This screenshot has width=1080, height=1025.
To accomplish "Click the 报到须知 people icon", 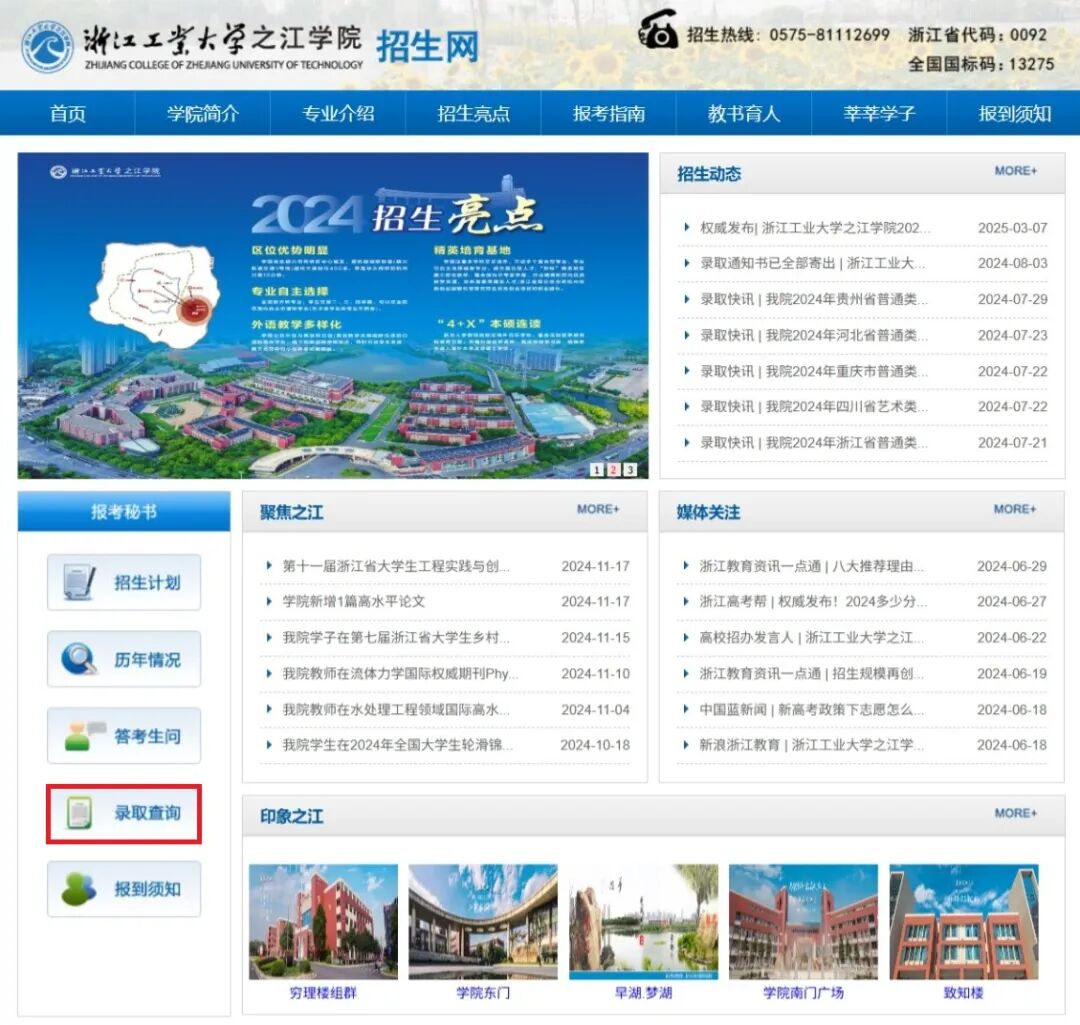I will pos(79,889).
